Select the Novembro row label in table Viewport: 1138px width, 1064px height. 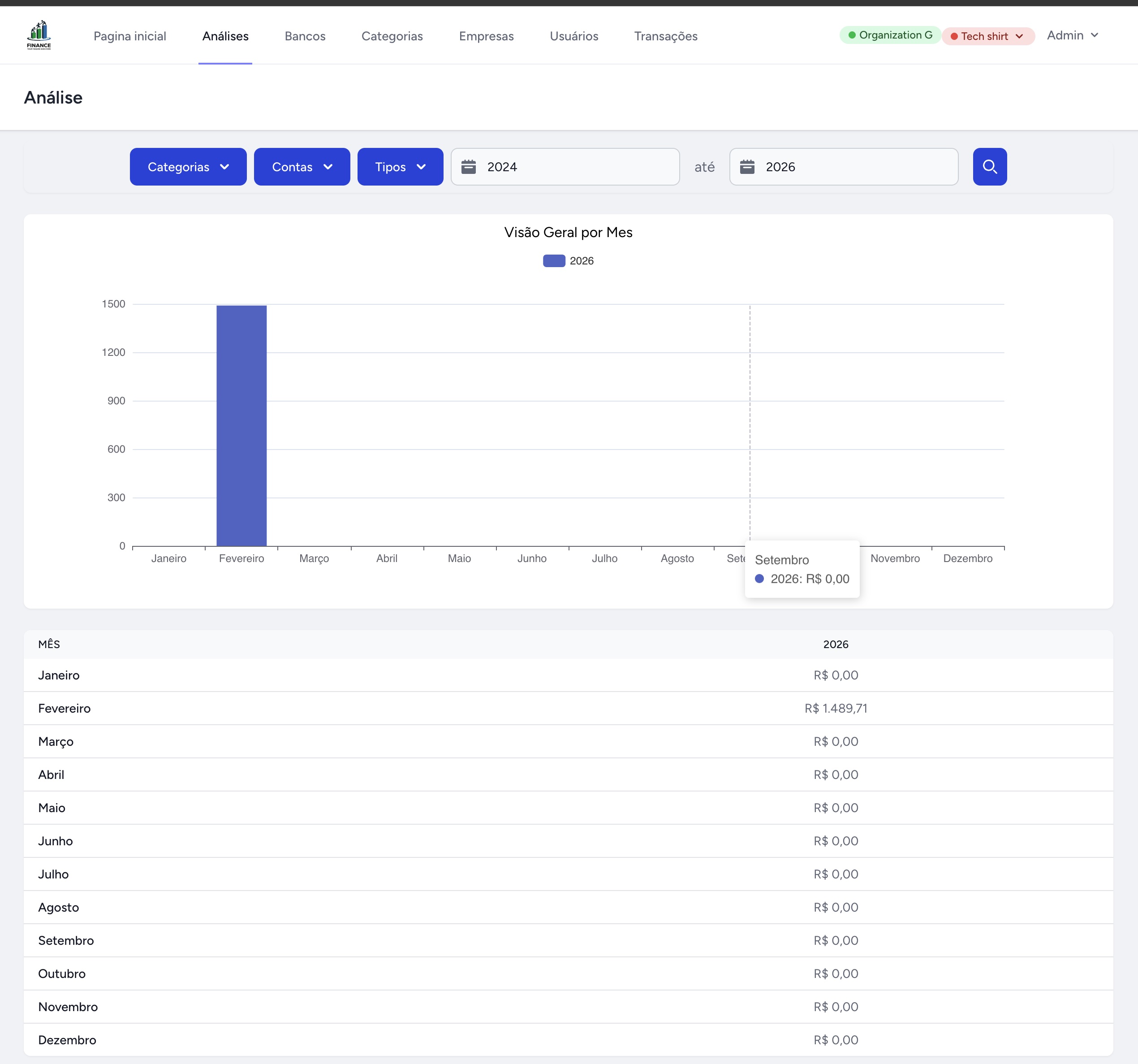pos(68,1008)
